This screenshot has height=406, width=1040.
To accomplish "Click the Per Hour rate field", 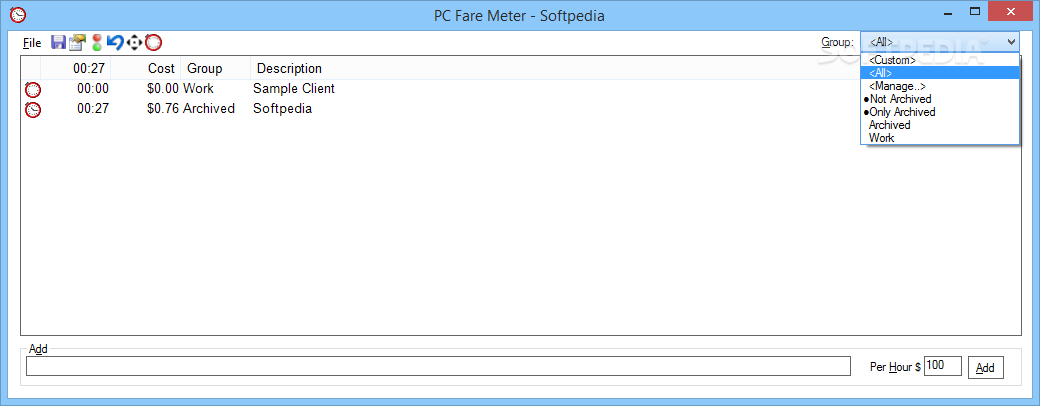I will pyautogui.click(x=942, y=366).
